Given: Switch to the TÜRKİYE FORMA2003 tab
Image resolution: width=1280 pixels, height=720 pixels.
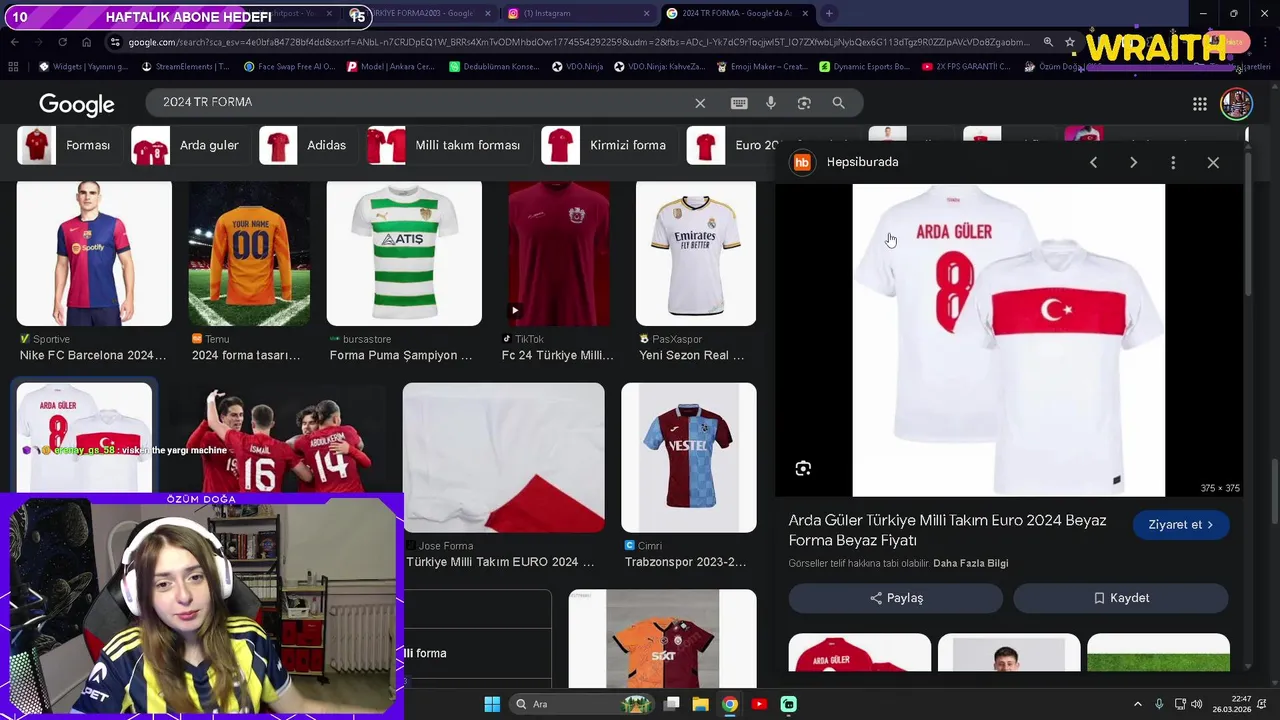Looking at the screenshot, I should [420, 13].
